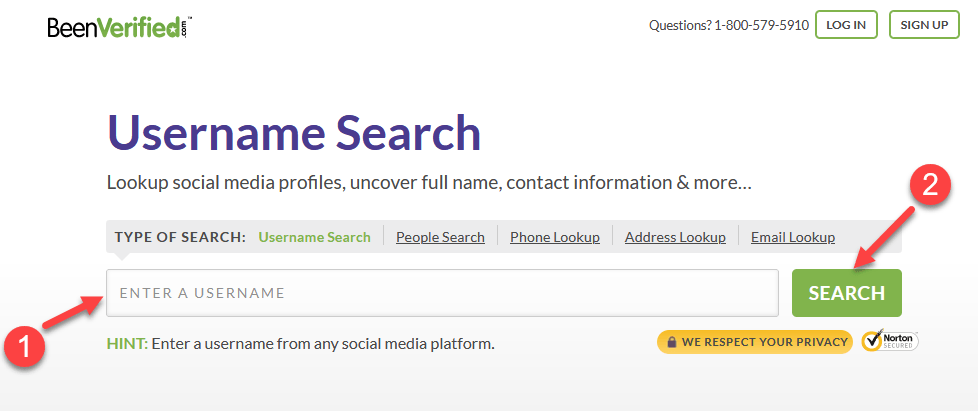Image resolution: width=978 pixels, height=411 pixels.
Task: Switch to Phone Lookup
Action: pyautogui.click(x=554, y=237)
